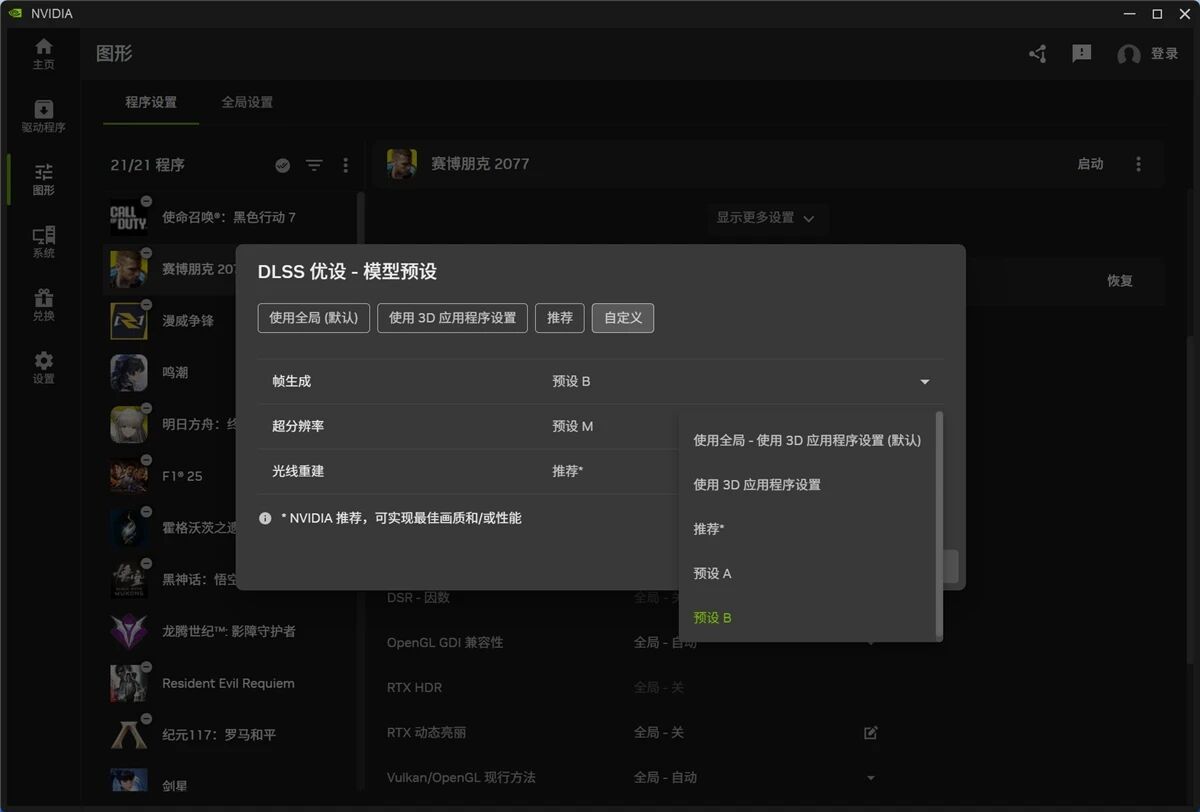1200x812 pixels.
Task: Remove 漫威争锋 via its minus badge
Action: [x=147, y=304]
